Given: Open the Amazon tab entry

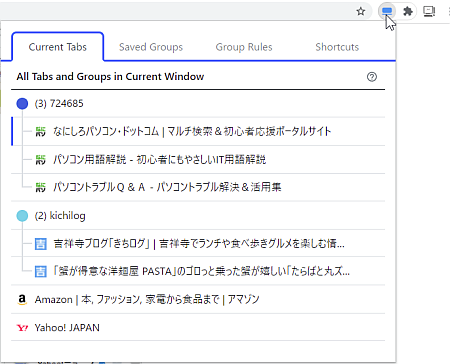Looking at the screenshot, I should click(198, 300).
